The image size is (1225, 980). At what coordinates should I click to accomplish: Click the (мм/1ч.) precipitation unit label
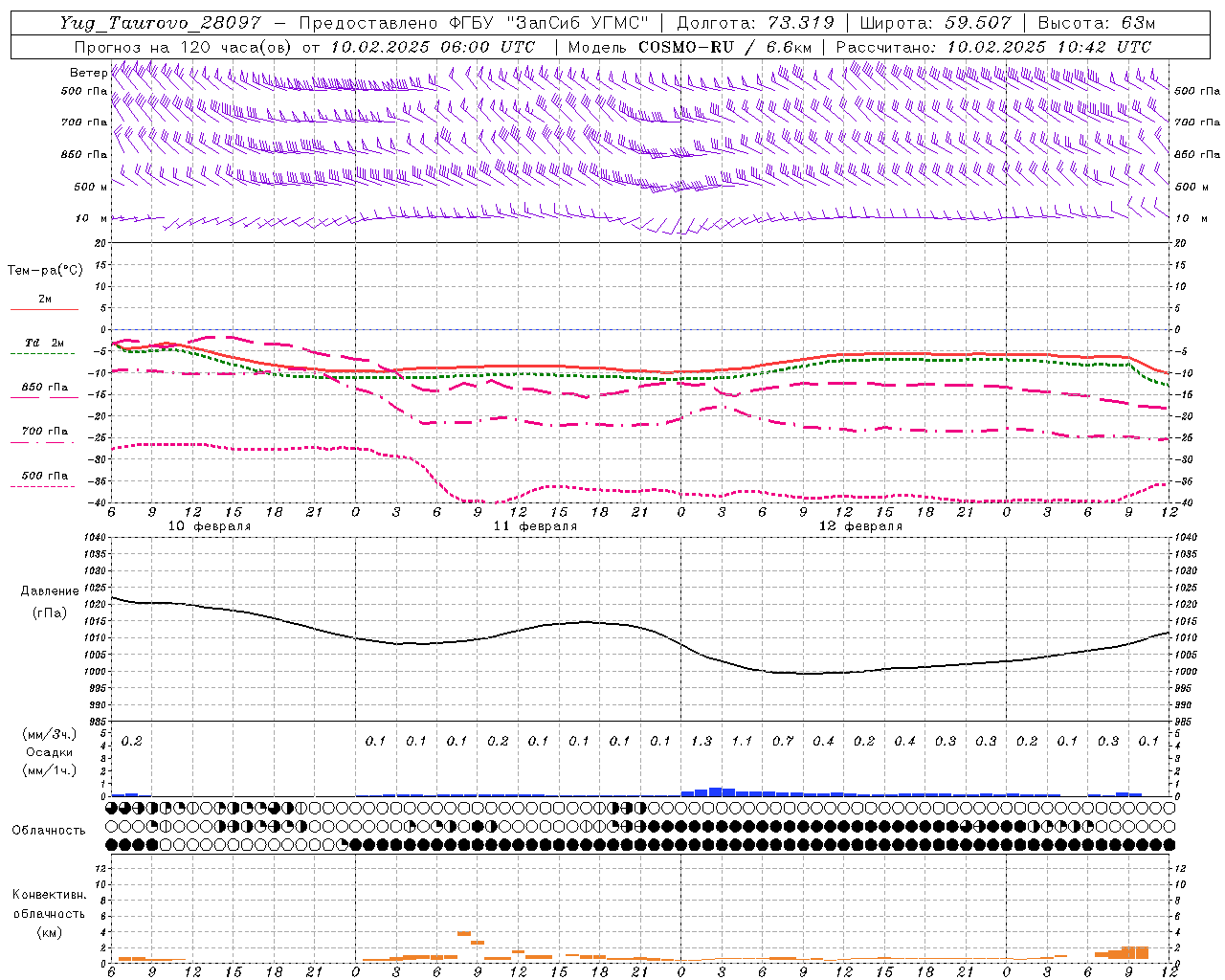click(x=50, y=770)
